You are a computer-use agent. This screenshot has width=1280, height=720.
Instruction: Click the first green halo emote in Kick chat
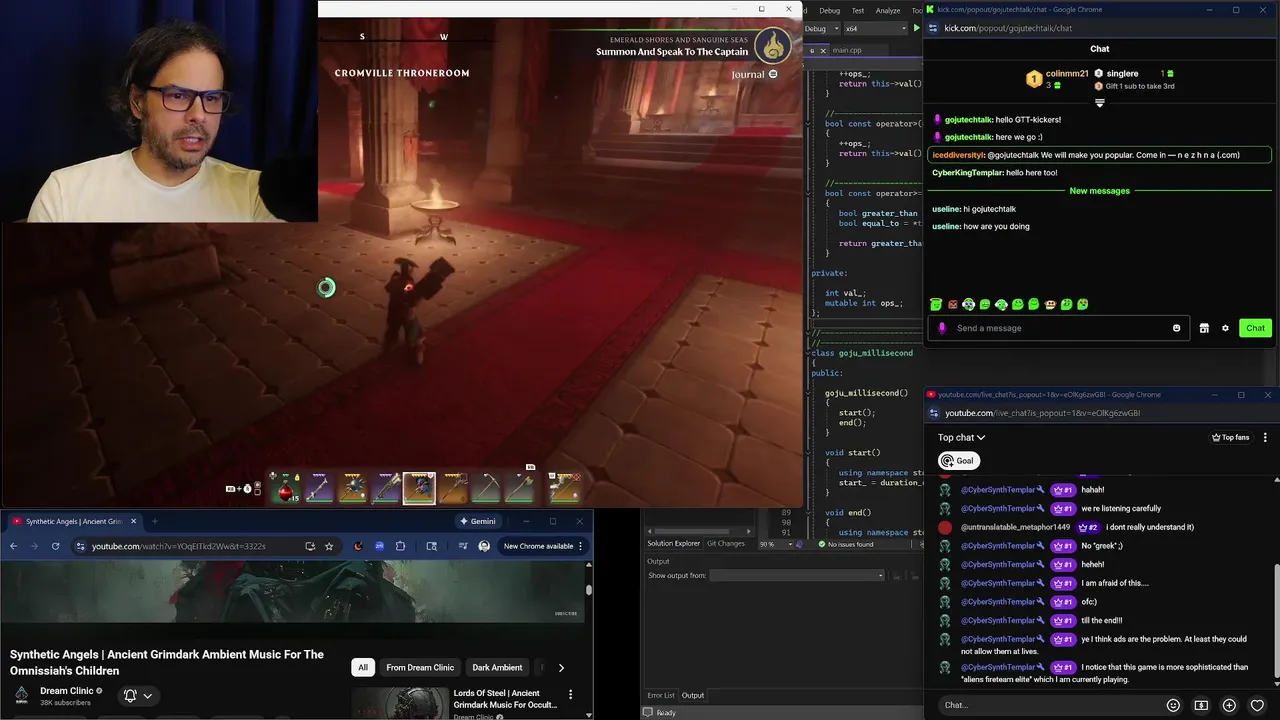[x=936, y=304]
